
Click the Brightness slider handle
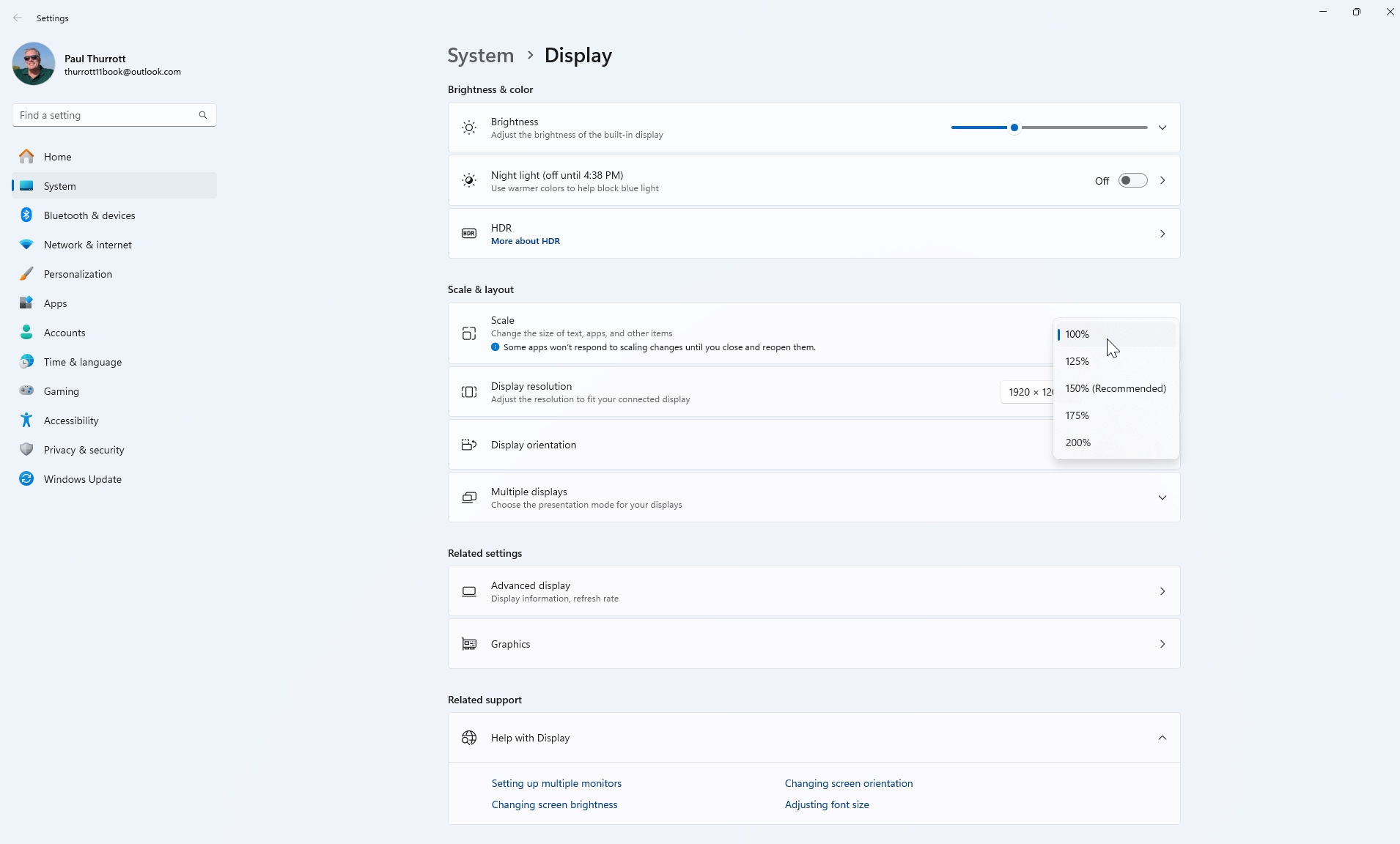pyautogui.click(x=1014, y=128)
